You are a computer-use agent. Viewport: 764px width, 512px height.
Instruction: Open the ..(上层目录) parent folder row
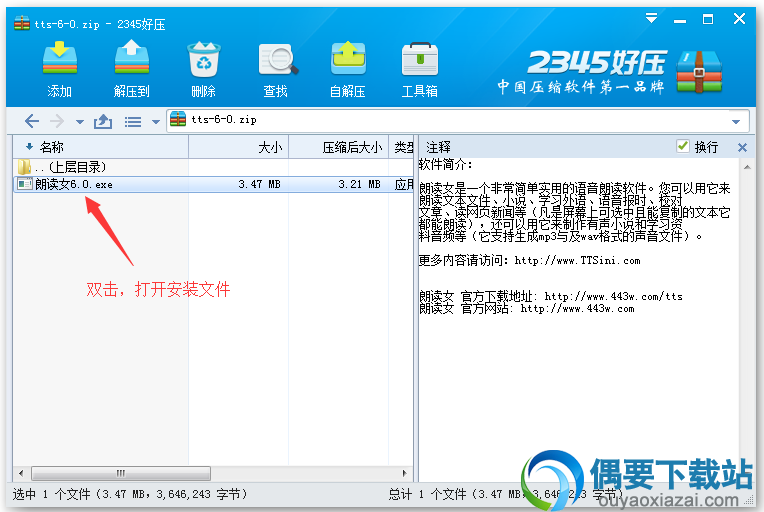tap(213, 167)
